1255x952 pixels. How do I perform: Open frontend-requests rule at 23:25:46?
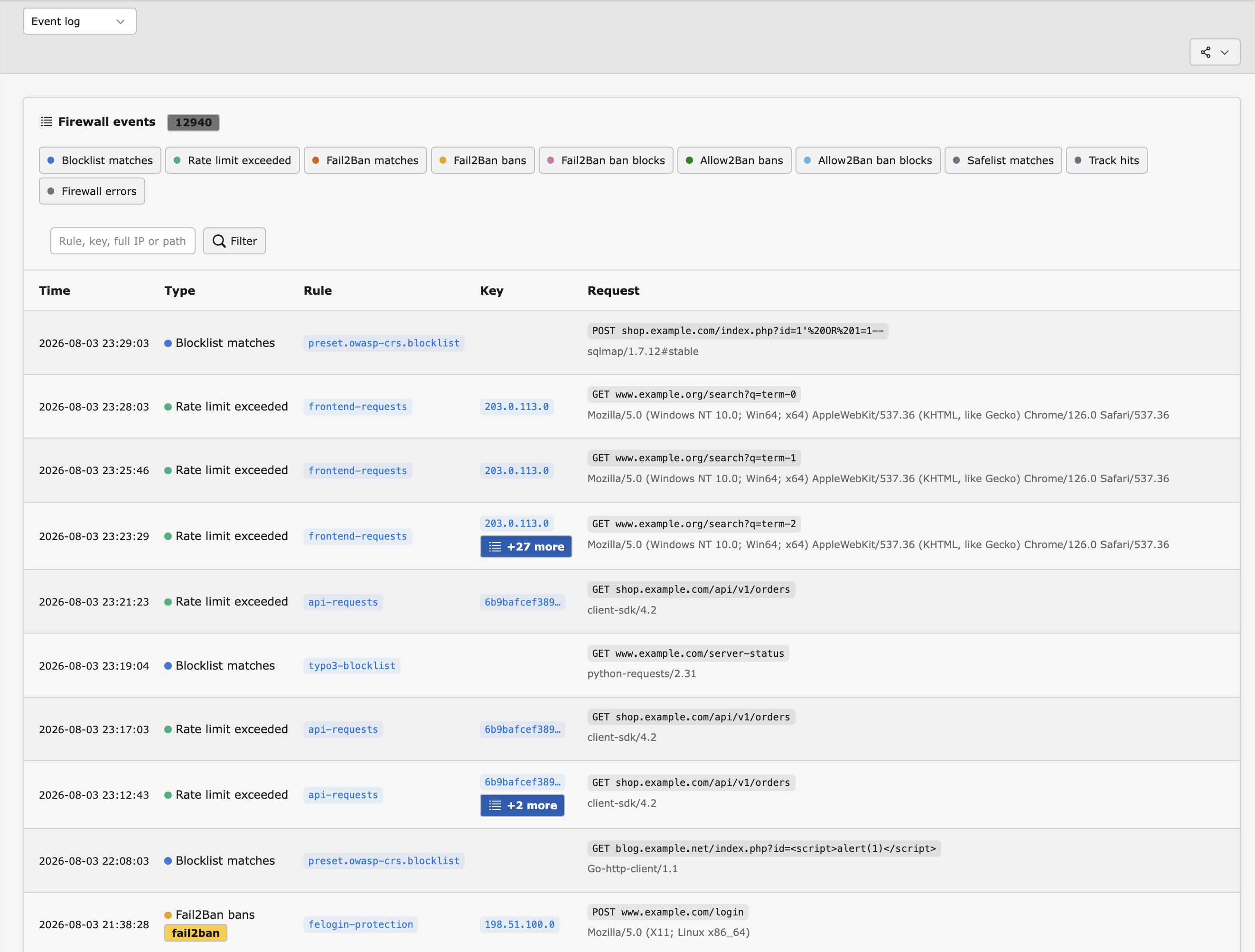(x=357, y=471)
